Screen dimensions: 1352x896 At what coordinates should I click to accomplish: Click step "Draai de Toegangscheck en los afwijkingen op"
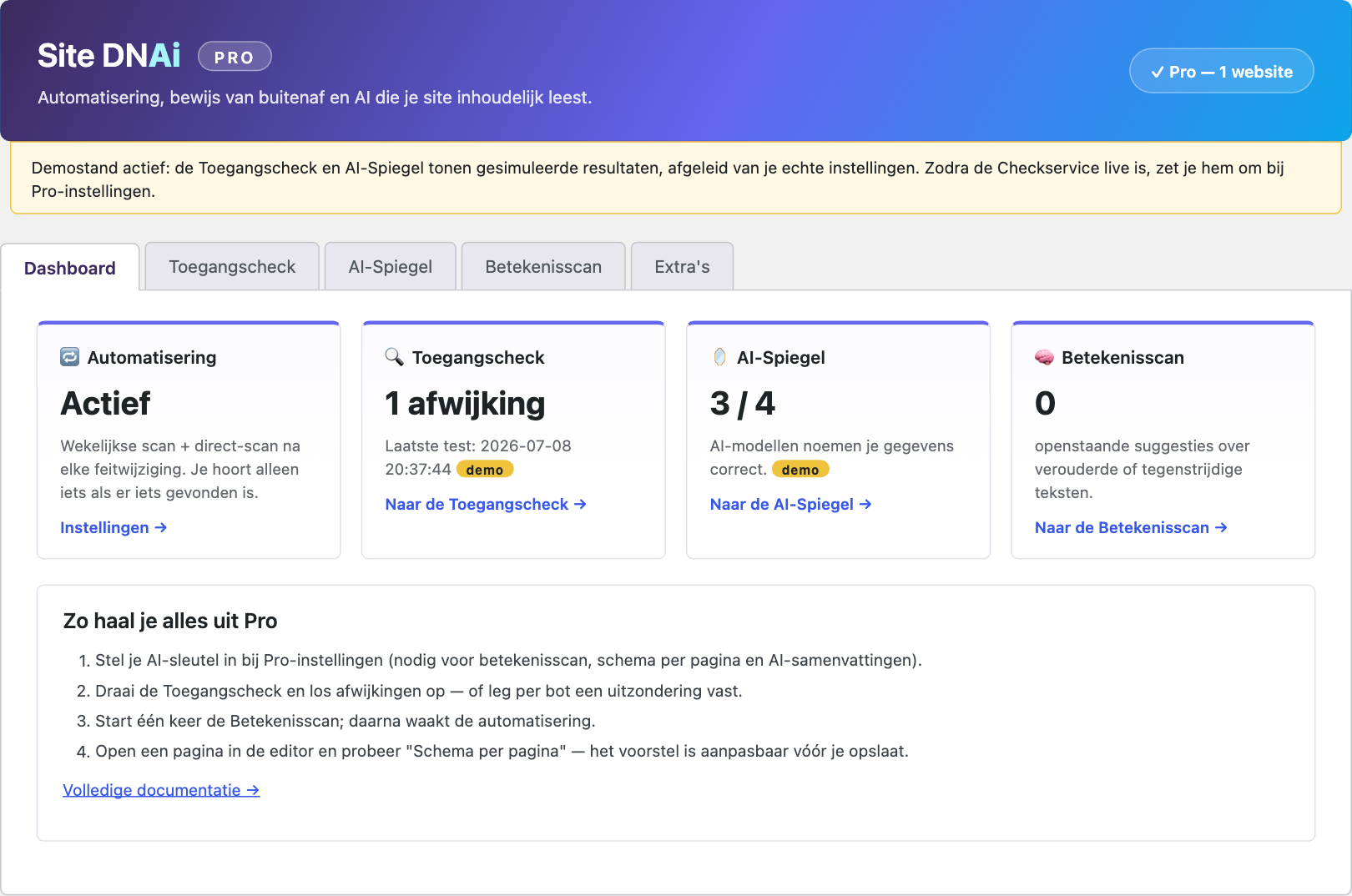pos(419,691)
